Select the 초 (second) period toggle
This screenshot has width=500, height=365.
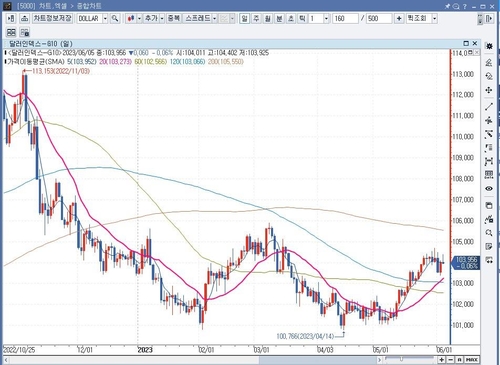(x=291, y=18)
